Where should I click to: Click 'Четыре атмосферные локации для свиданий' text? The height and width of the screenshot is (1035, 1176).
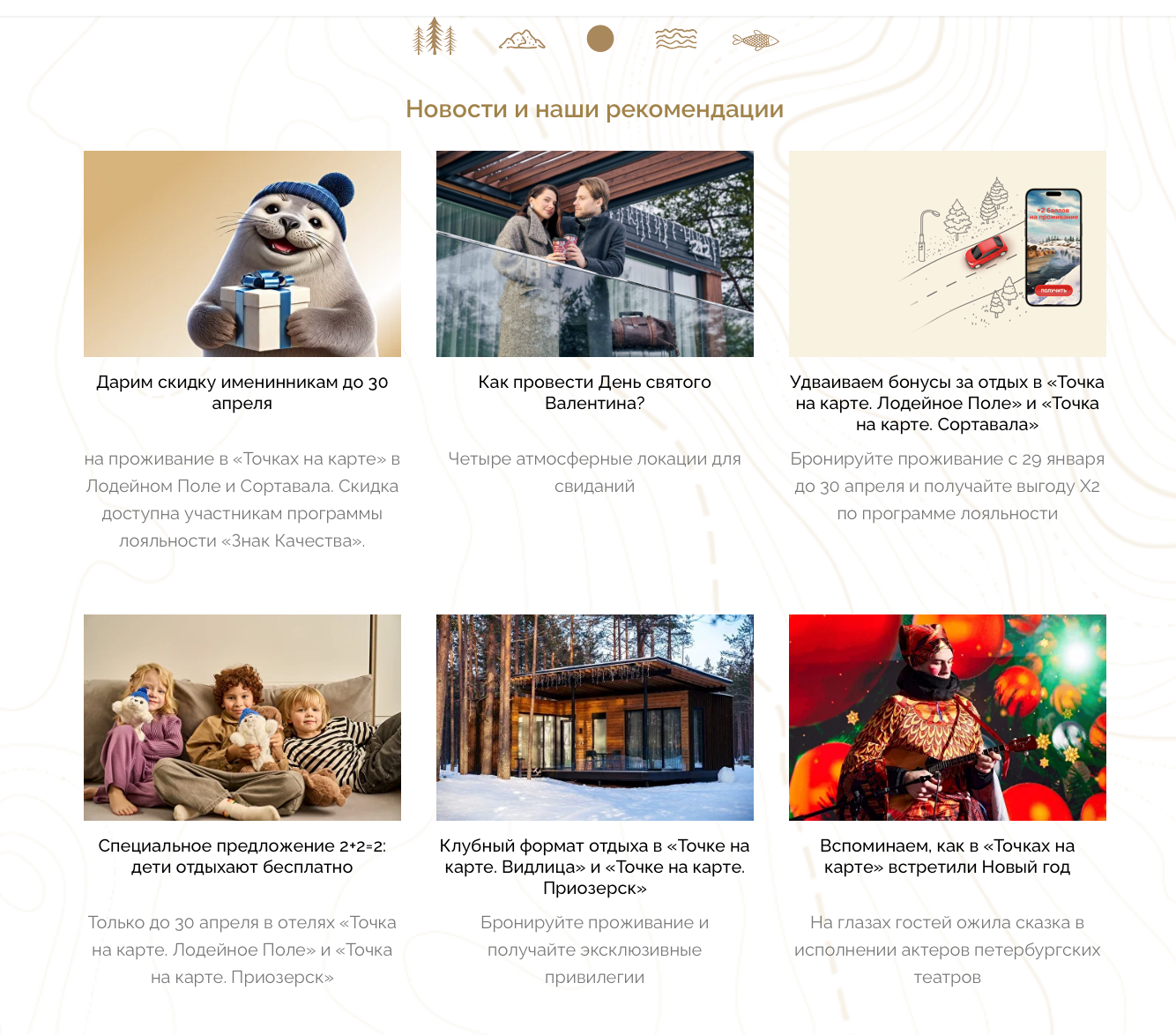(x=595, y=473)
